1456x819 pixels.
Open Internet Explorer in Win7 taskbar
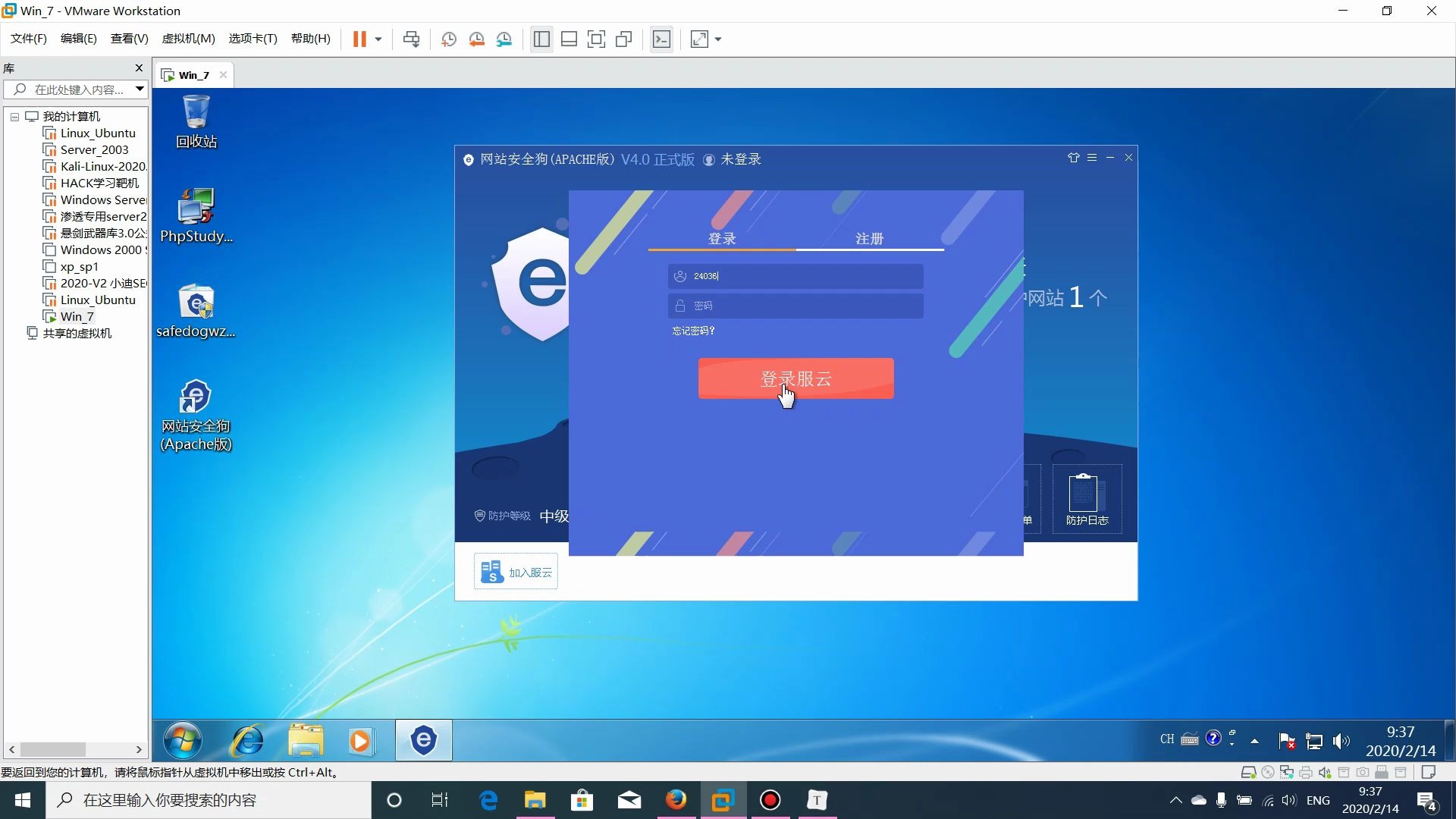pos(247,740)
